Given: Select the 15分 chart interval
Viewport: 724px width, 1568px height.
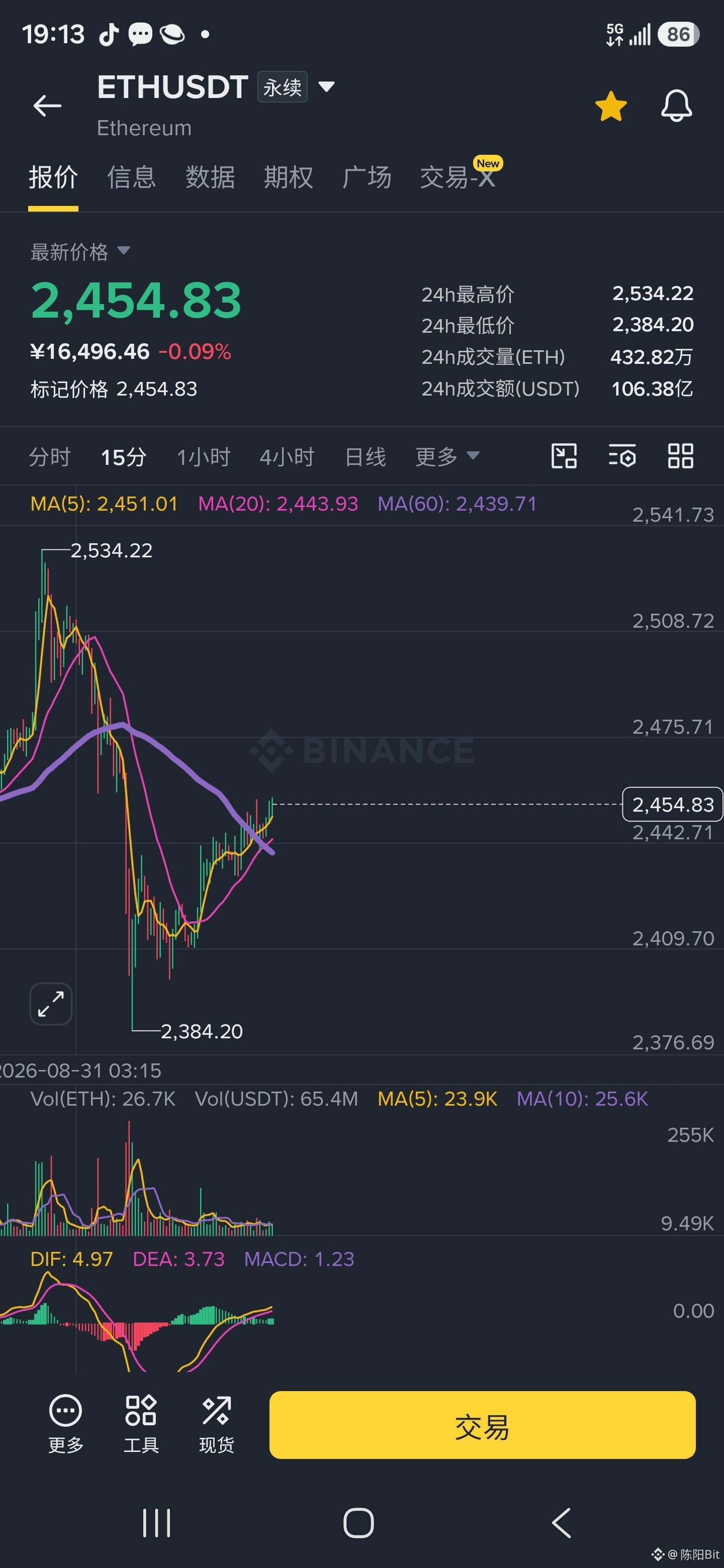Looking at the screenshot, I should point(124,456).
